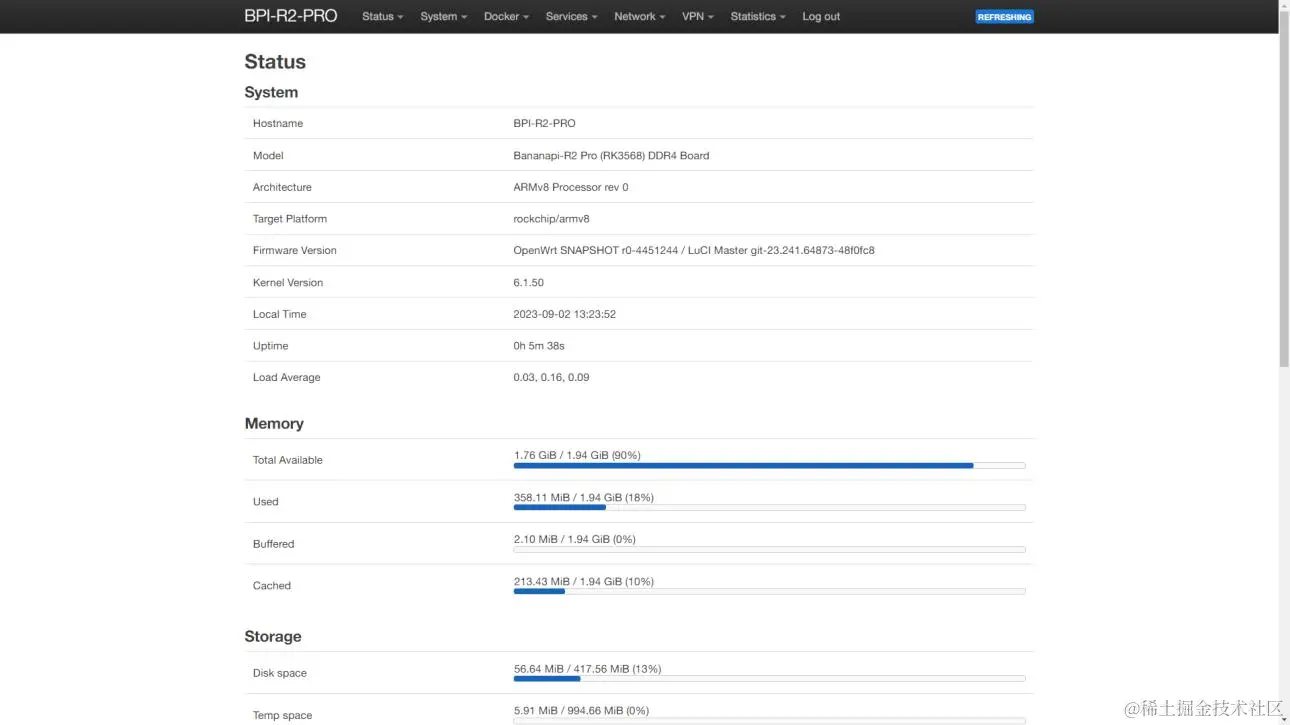The image size is (1290, 725).
Task: Click the Total Available memory progress bar
Action: click(769, 466)
